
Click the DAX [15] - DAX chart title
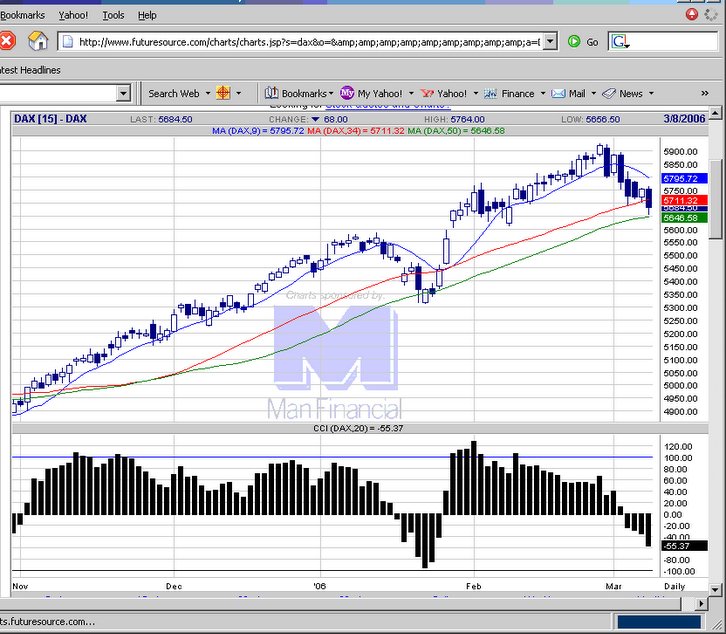(50, 119)
